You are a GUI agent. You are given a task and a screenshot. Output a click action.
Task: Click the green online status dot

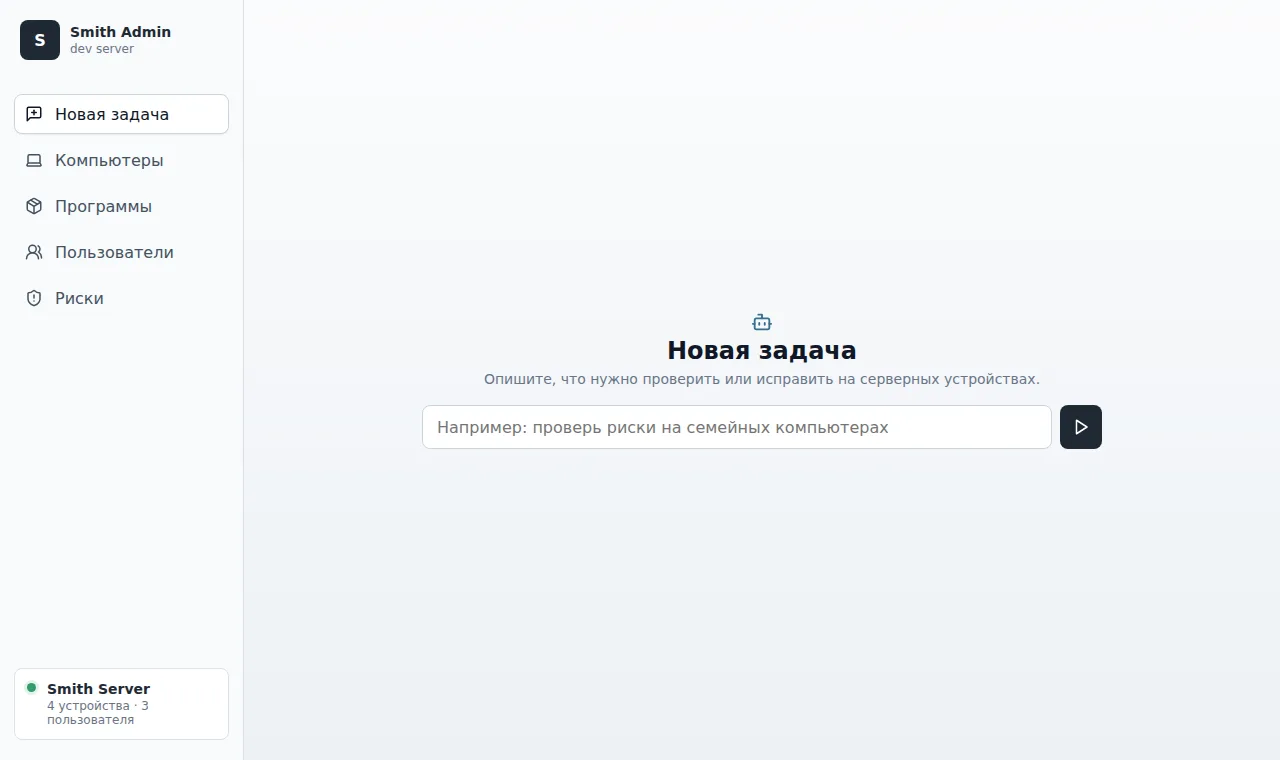(x=31, y=688)
